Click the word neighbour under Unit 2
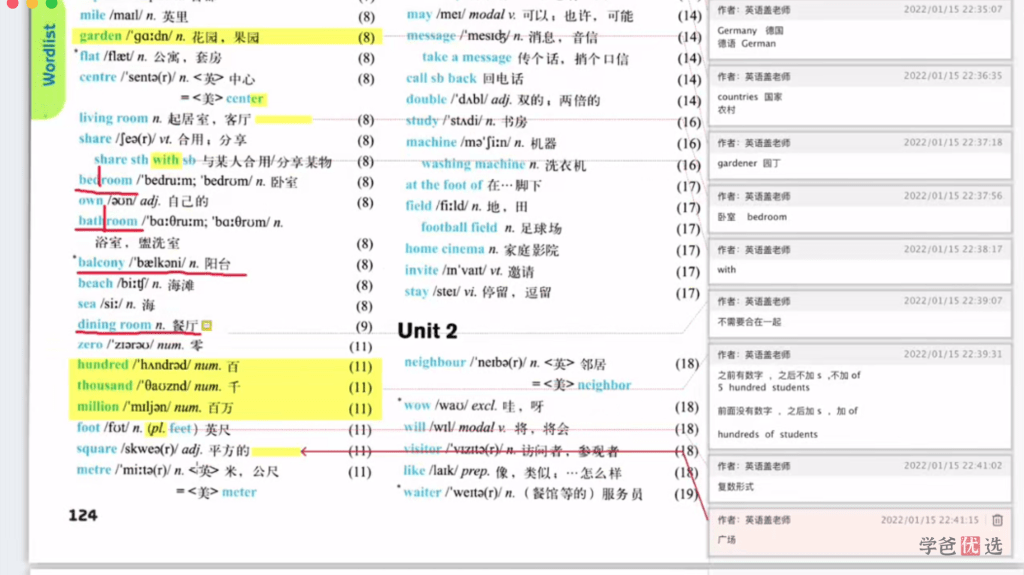This screenshot has width=1024, height=575. pos(435,363)
